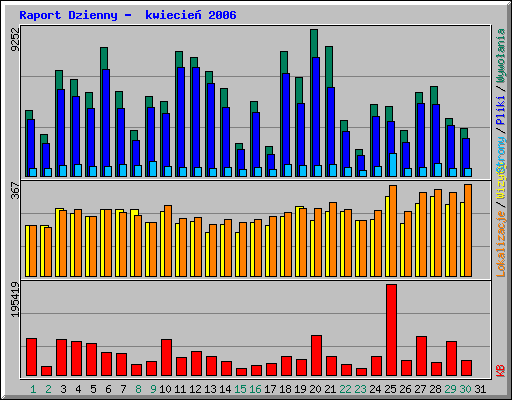Select the day 20 label on the x-axis

point(315,389)
